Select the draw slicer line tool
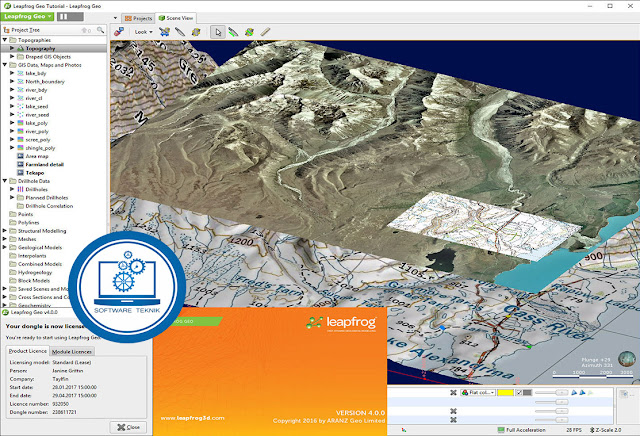This screenshot has height=436, width=640. [x=233, y=31]
